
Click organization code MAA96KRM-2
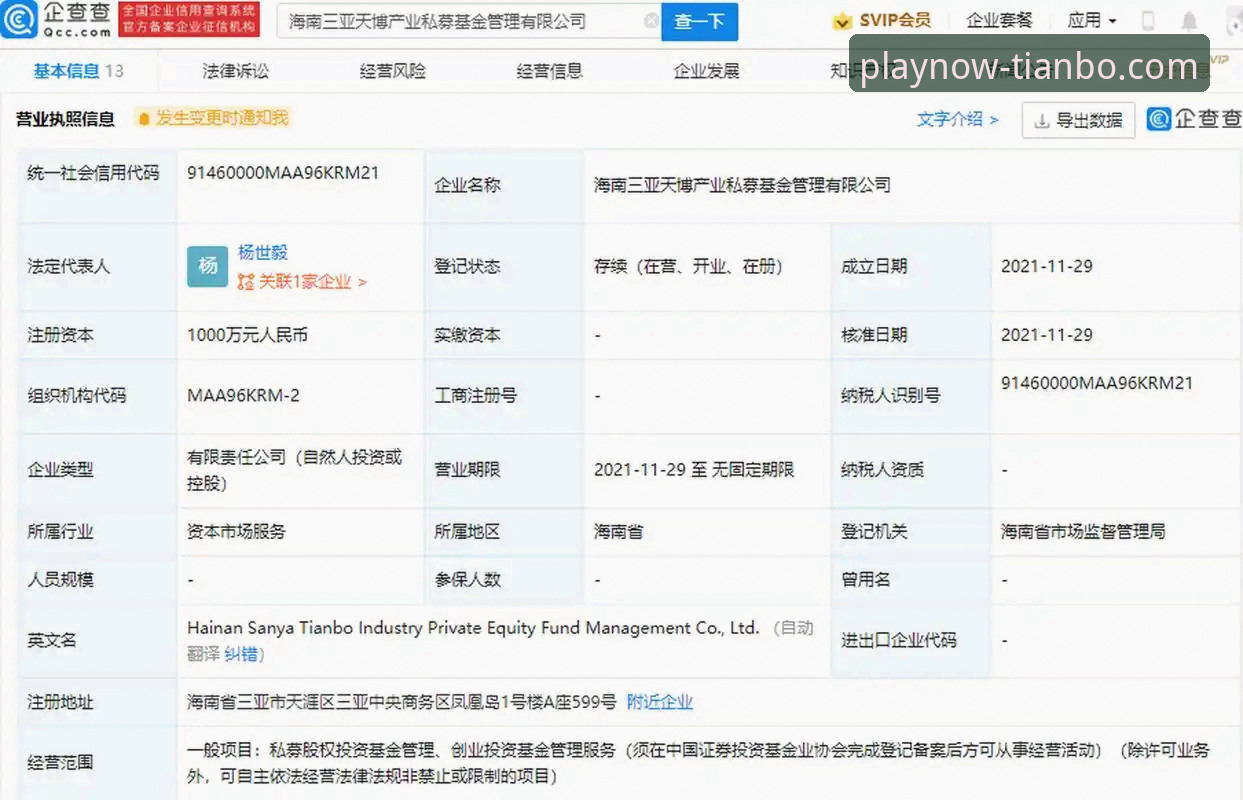point(243,395)
